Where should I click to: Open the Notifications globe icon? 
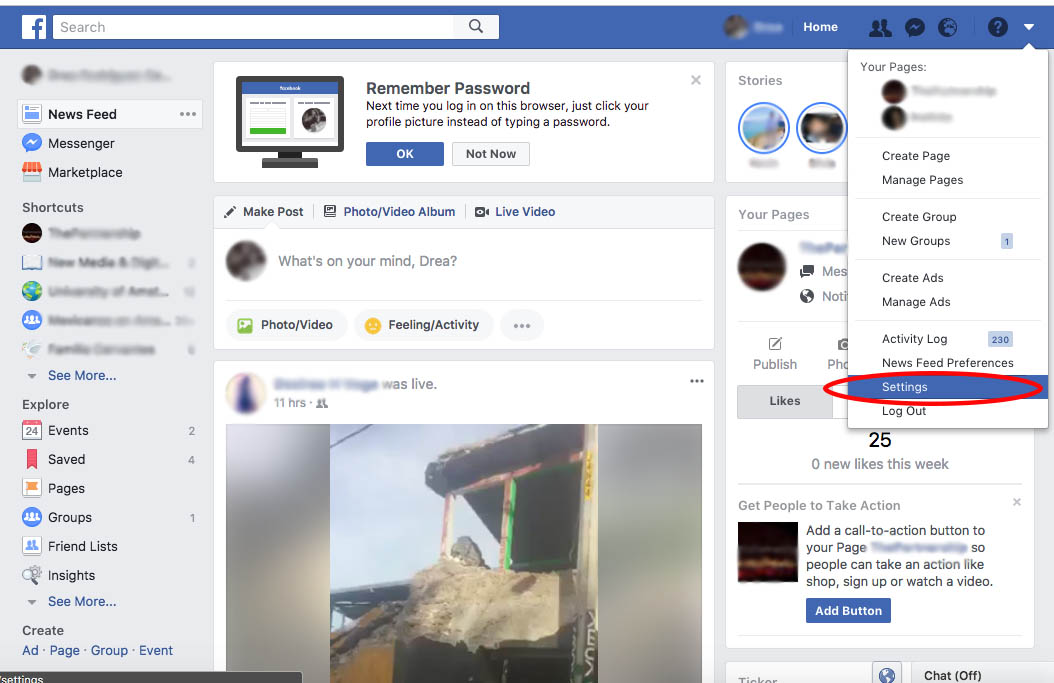pyautogui.click(x=947, y=28)
